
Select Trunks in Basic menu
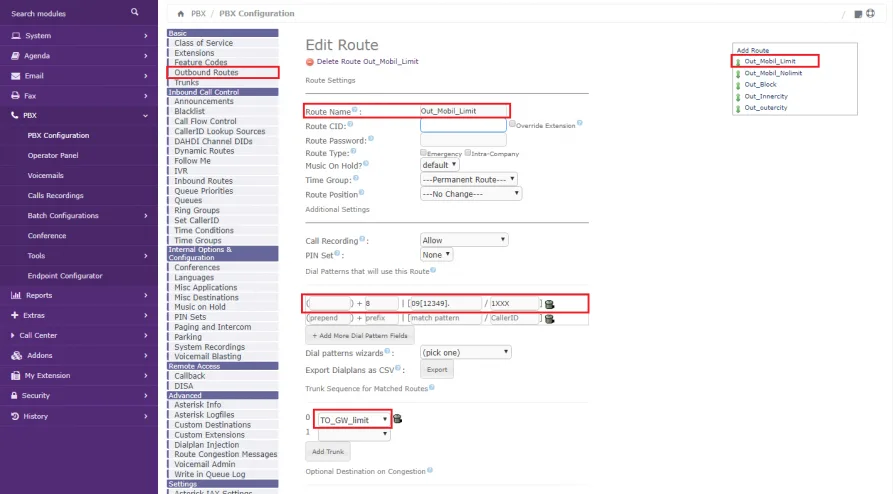[x=187, y=83]
